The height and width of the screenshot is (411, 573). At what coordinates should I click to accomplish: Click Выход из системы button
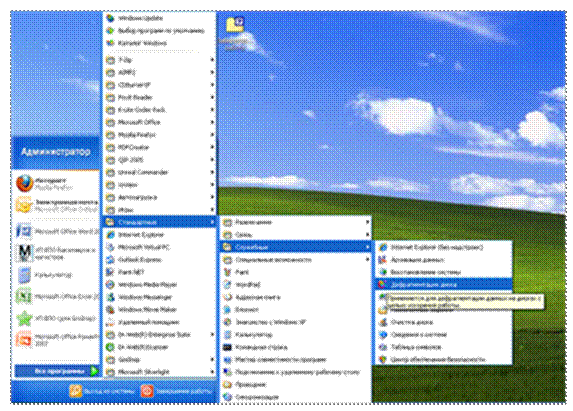tap(102, 391)
